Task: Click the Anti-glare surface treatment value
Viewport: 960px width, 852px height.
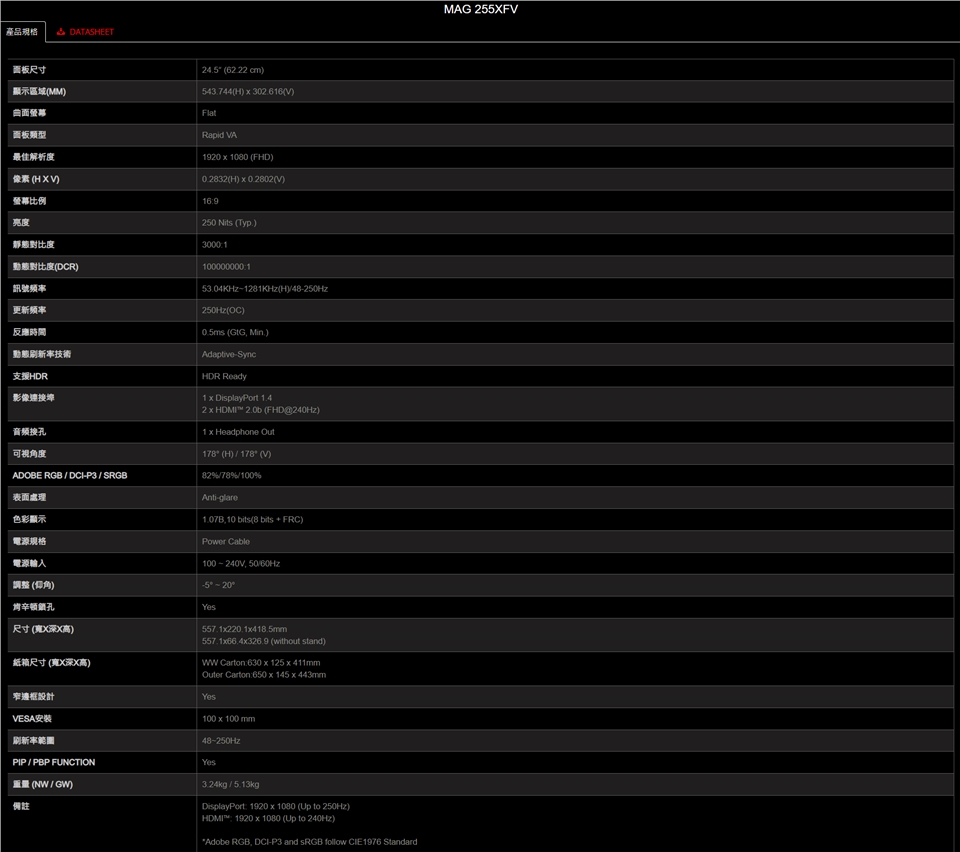Action: click(x=220, y=497)
